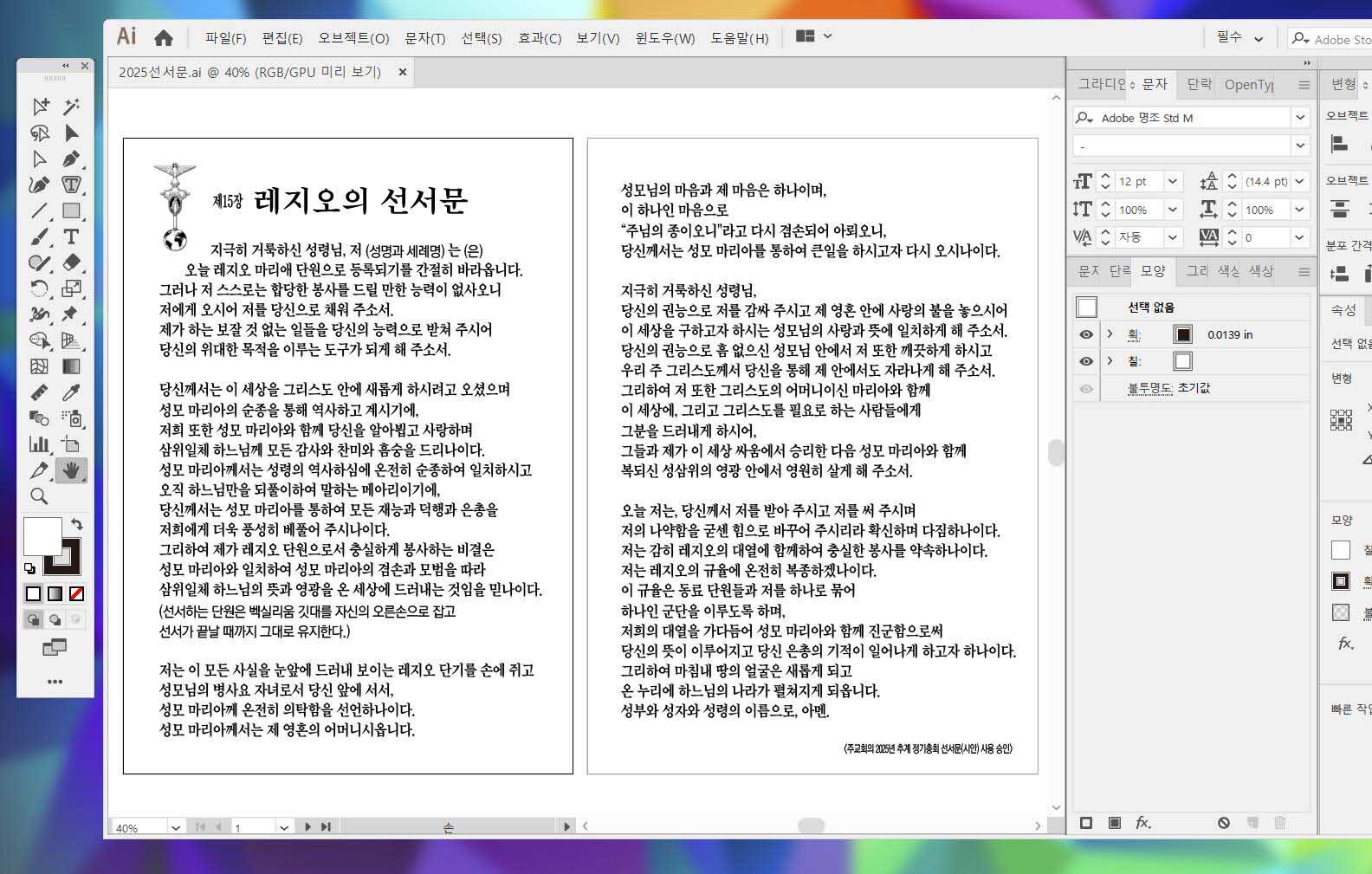Image resolution: width=1372 pixels, height=874 pixels.
Task: Open the 40% zoom level dropdown
Action: click(175, 828)
